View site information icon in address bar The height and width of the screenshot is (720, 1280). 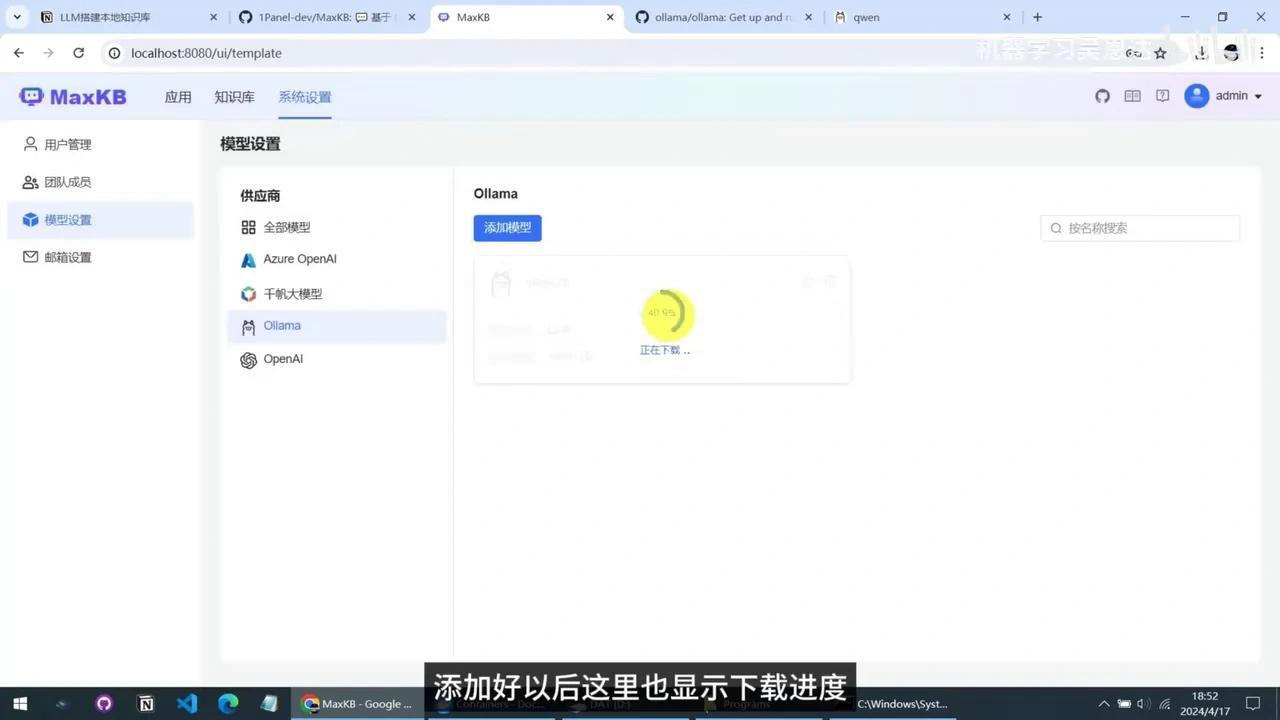tap(114, 53)
